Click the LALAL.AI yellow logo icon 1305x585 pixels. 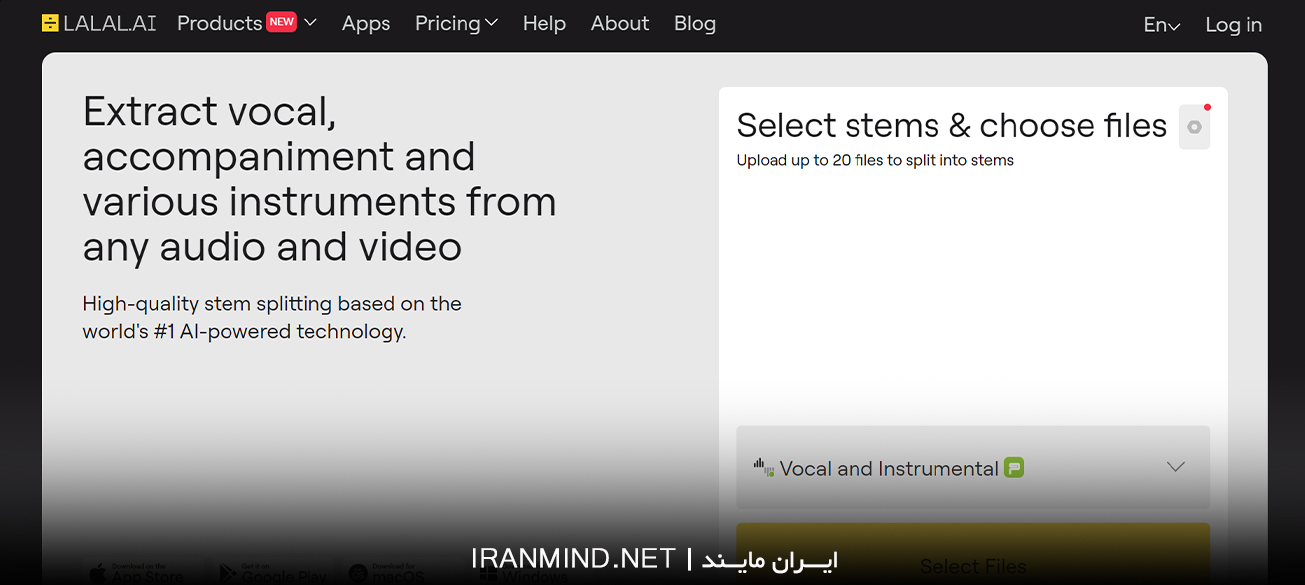coord(50,23)
